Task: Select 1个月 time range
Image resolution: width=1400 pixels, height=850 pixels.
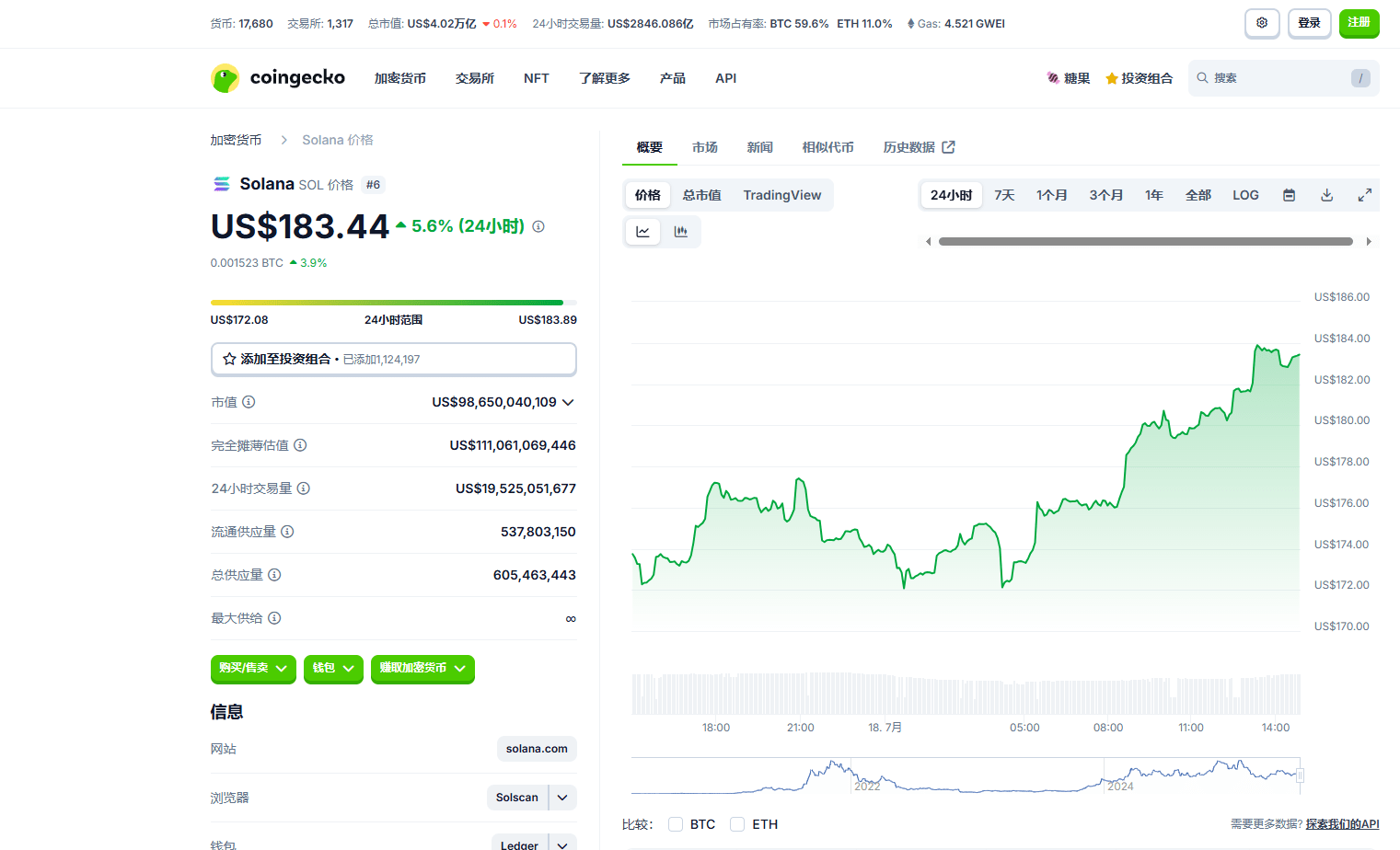Action: (x=1052, y=195)
